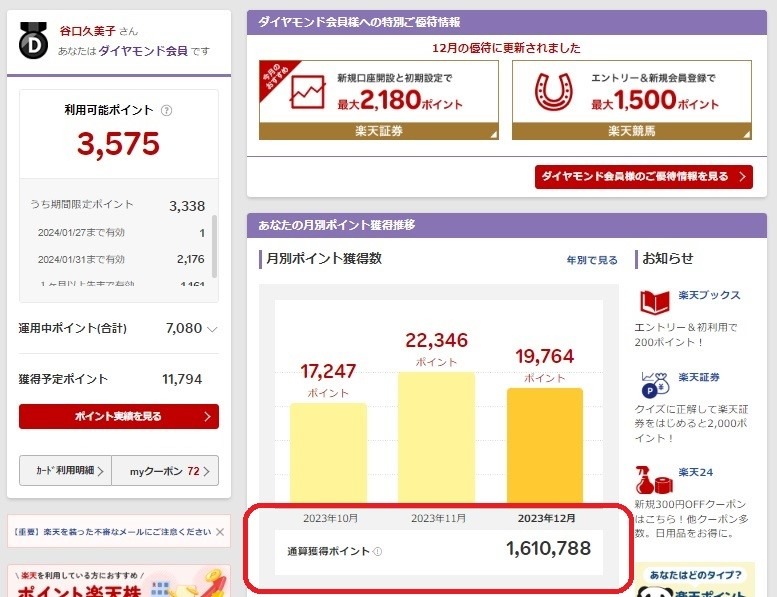
Task: Open the 利用可能ポイント help question-mark icon
Action: (166, 110)
